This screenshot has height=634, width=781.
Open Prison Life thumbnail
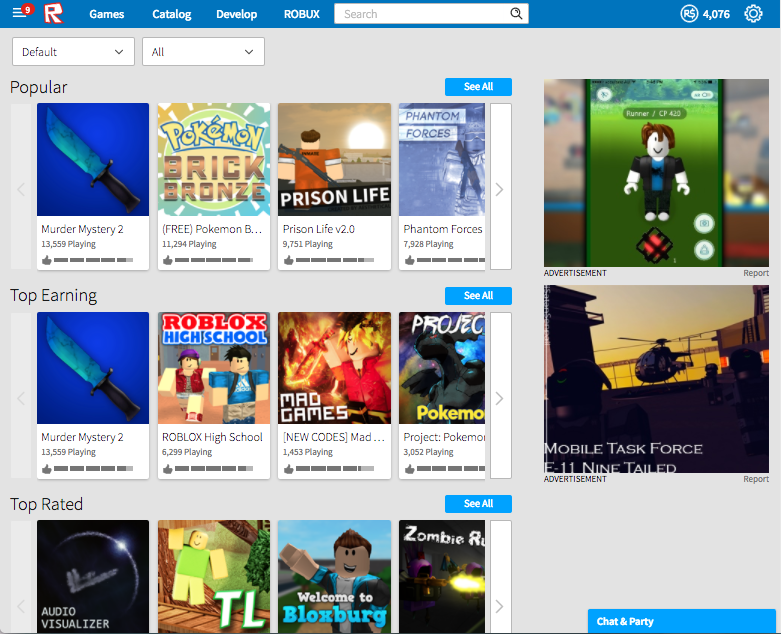click(335, 159)
